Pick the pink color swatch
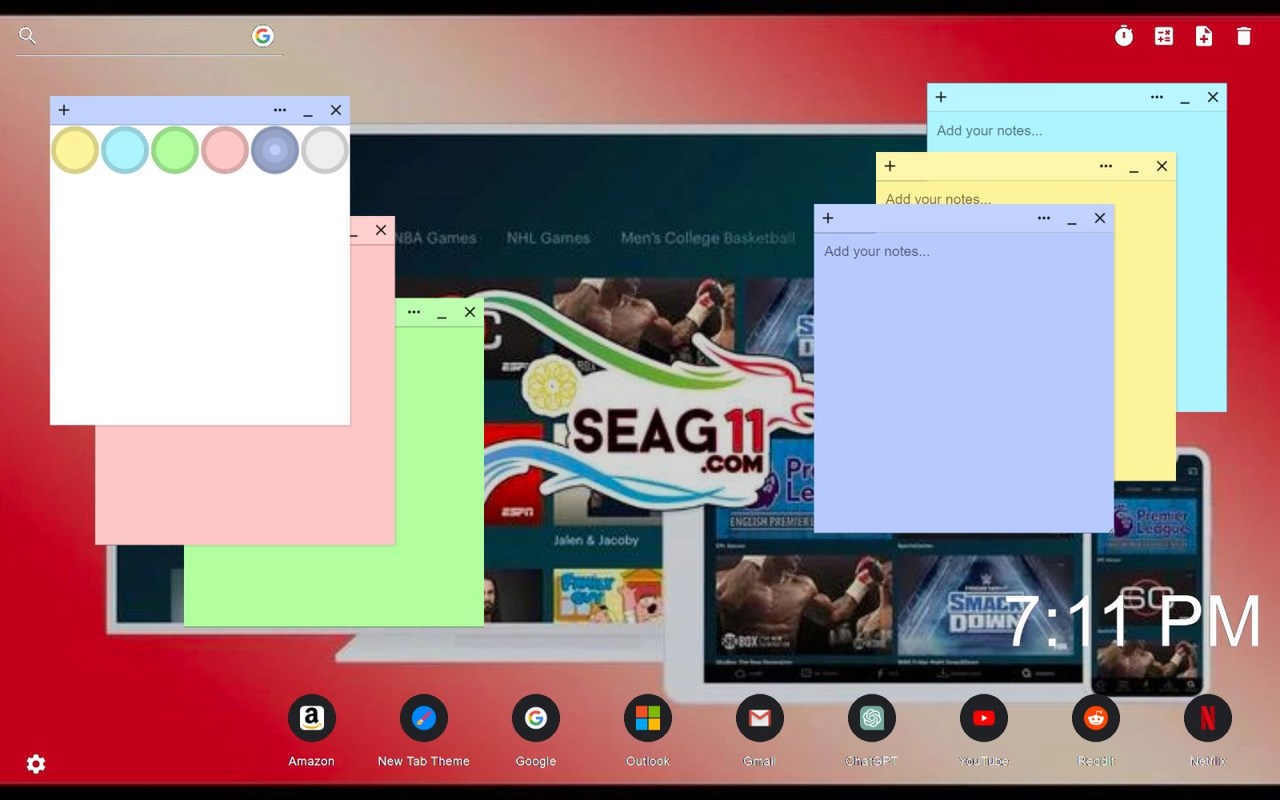Screen dimensions: 1280x800 (x=225, y=150)
